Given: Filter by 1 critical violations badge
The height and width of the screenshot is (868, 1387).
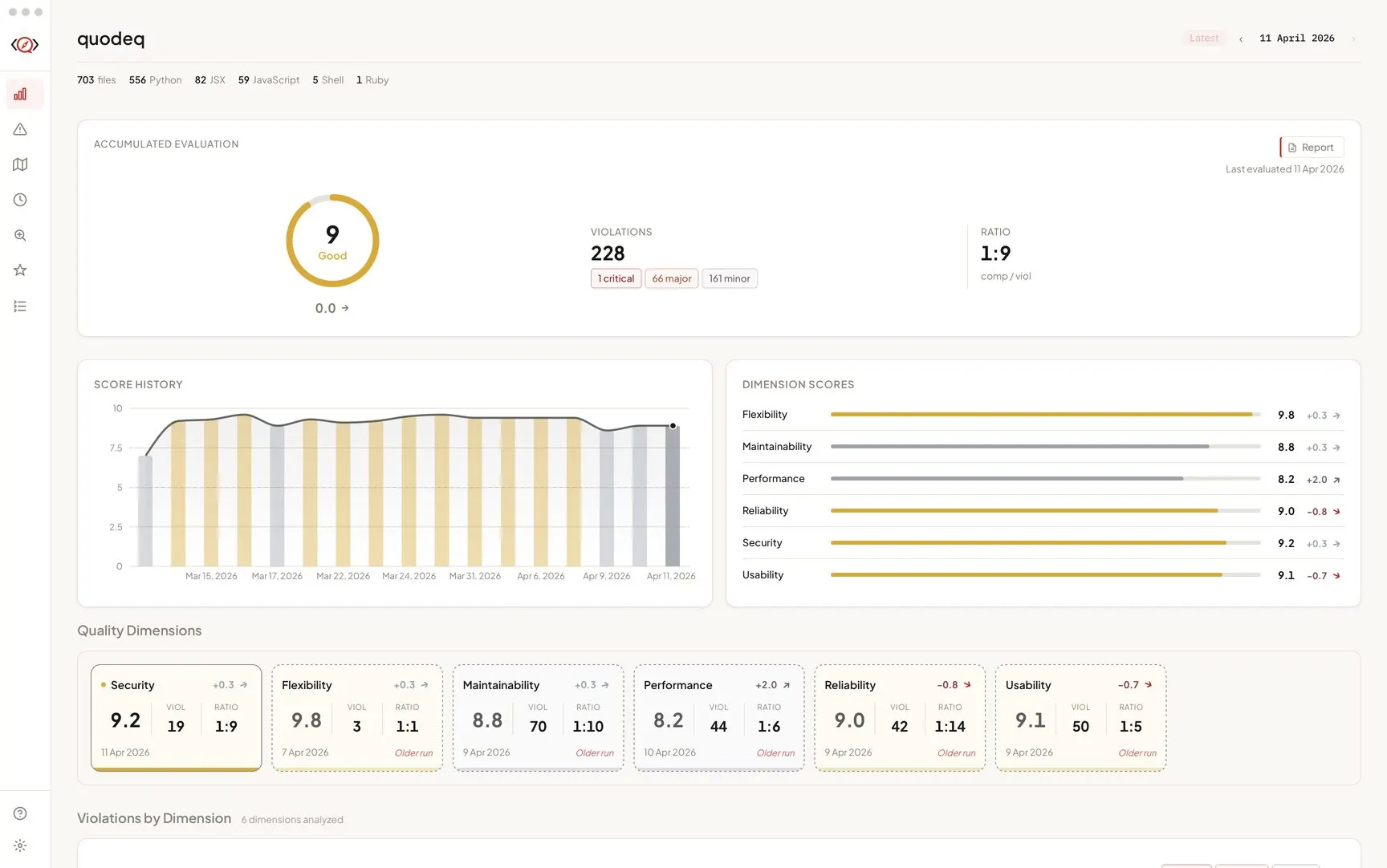Looking at the screenshot, I should (616, 278).
